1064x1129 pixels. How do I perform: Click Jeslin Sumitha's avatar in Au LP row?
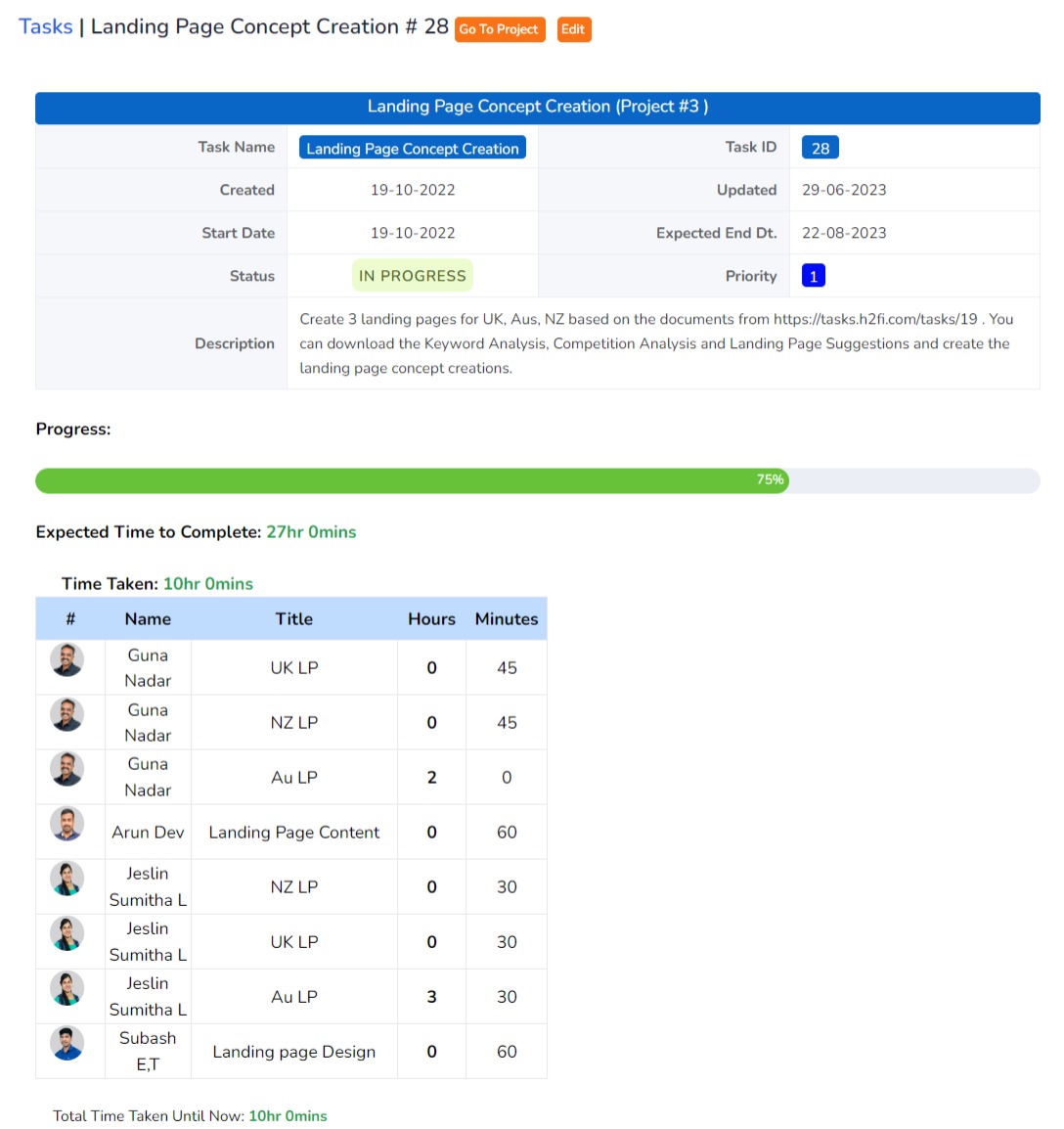[67, 989]
